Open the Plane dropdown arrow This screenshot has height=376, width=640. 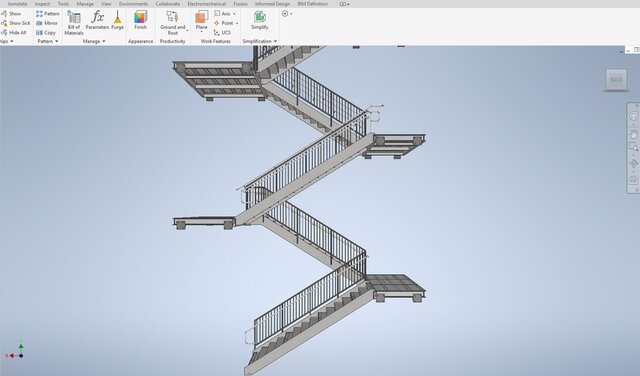pos(202,32)
